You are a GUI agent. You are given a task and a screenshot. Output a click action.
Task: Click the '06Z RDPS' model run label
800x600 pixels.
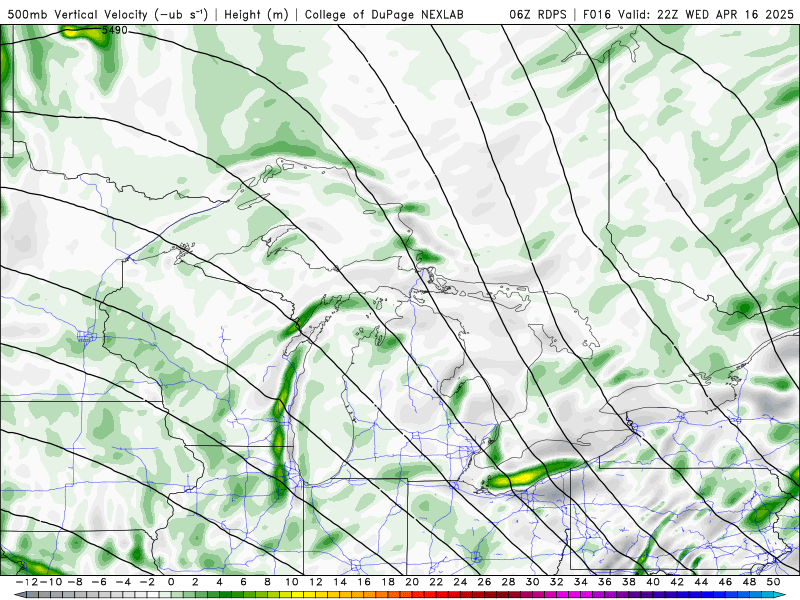pyautogui.click(x=538, y=14)
